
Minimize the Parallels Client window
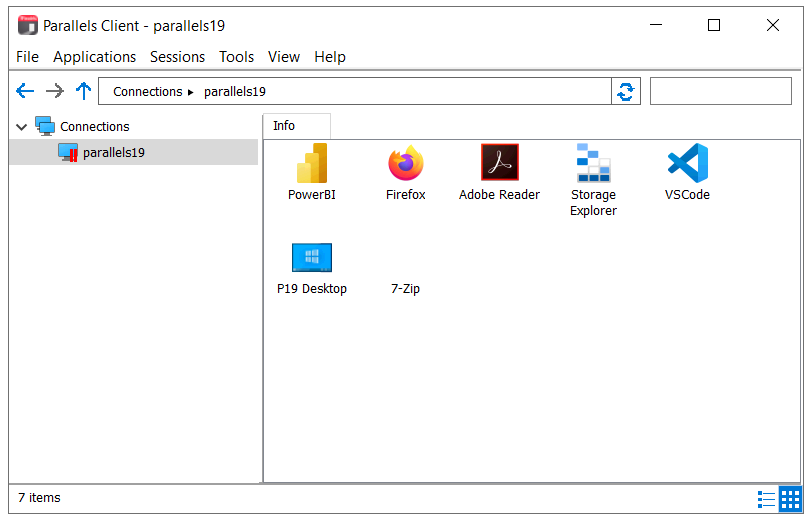click(x=656, y=25)
